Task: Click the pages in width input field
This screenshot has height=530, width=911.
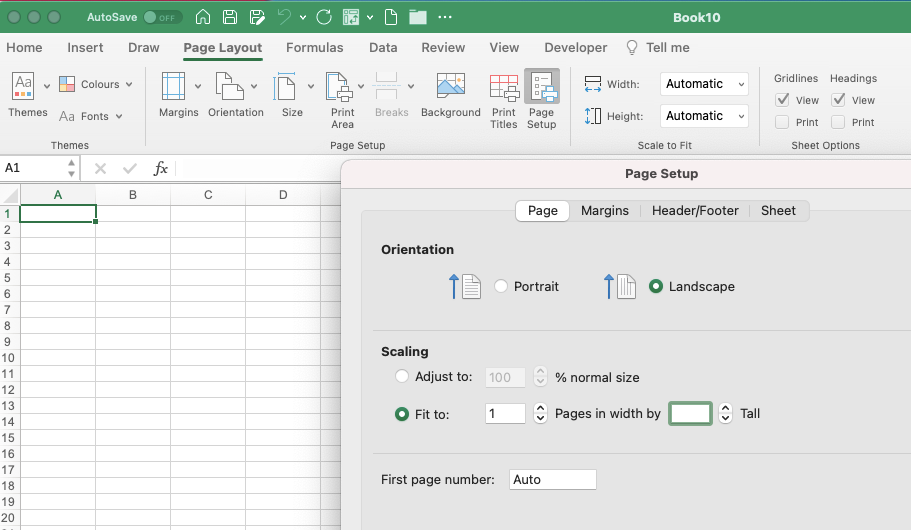Action: point(505,414)
